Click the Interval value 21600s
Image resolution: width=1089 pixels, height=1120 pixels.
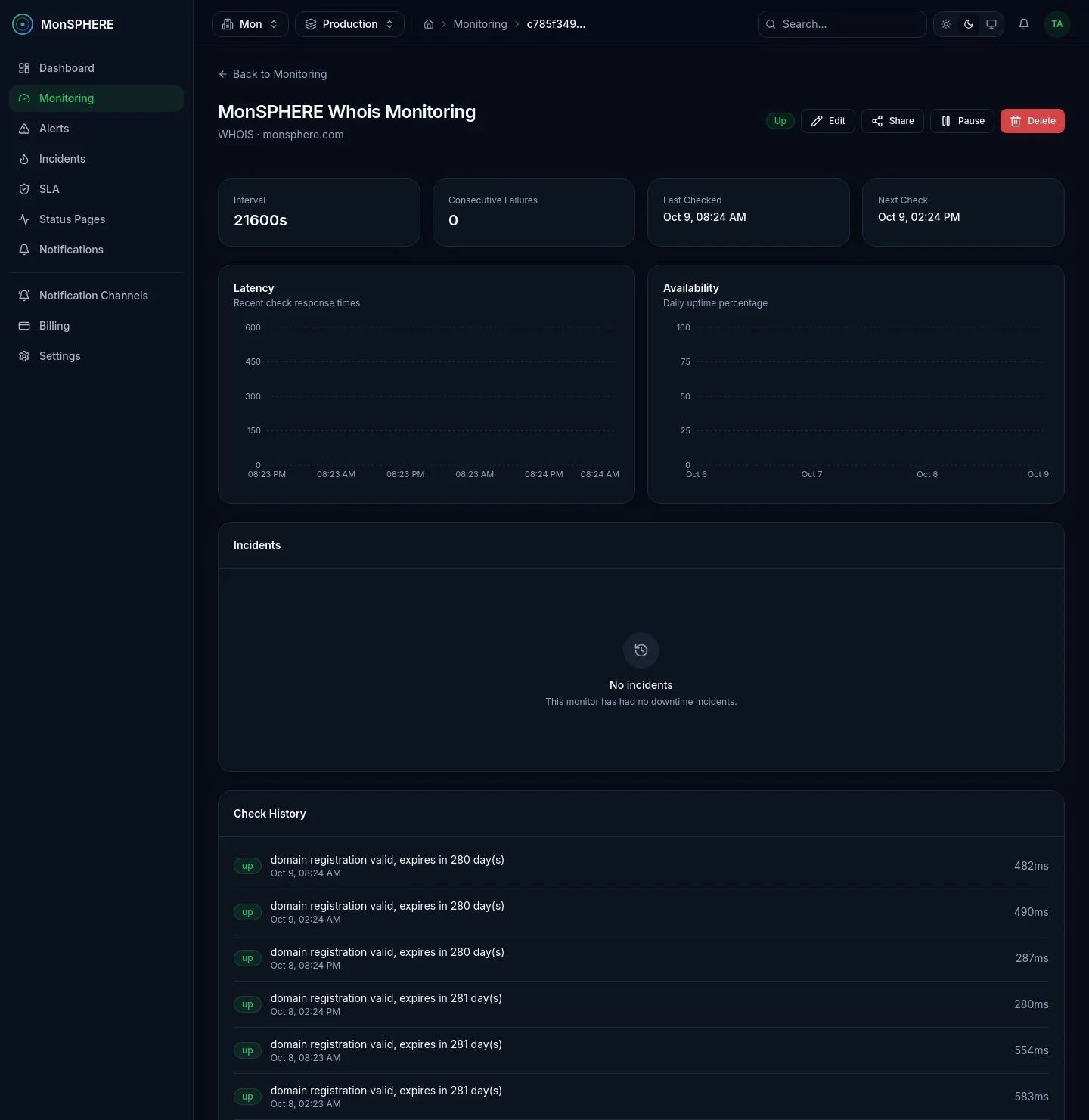[x=260, y=220]
